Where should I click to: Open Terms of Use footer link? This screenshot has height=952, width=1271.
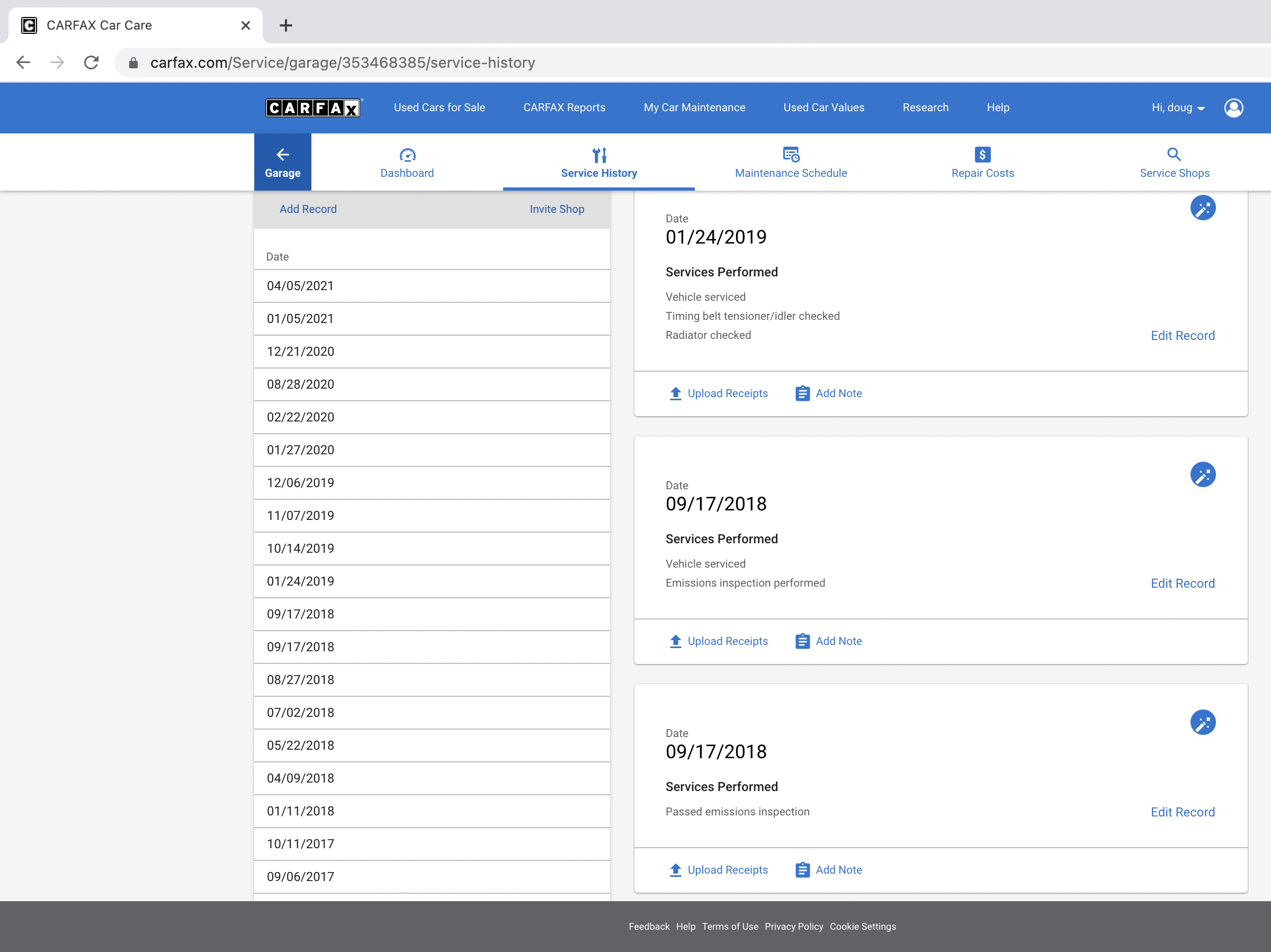[x=730, y=926]
